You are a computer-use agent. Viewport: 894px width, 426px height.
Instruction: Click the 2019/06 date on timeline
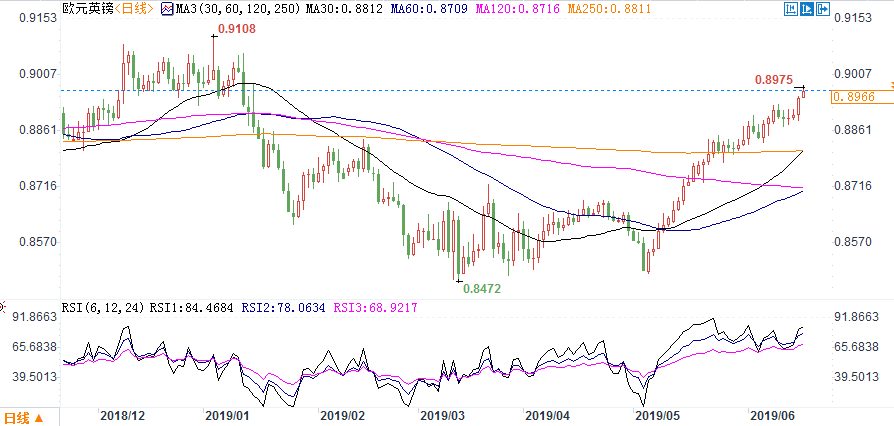tap(773, 413)
